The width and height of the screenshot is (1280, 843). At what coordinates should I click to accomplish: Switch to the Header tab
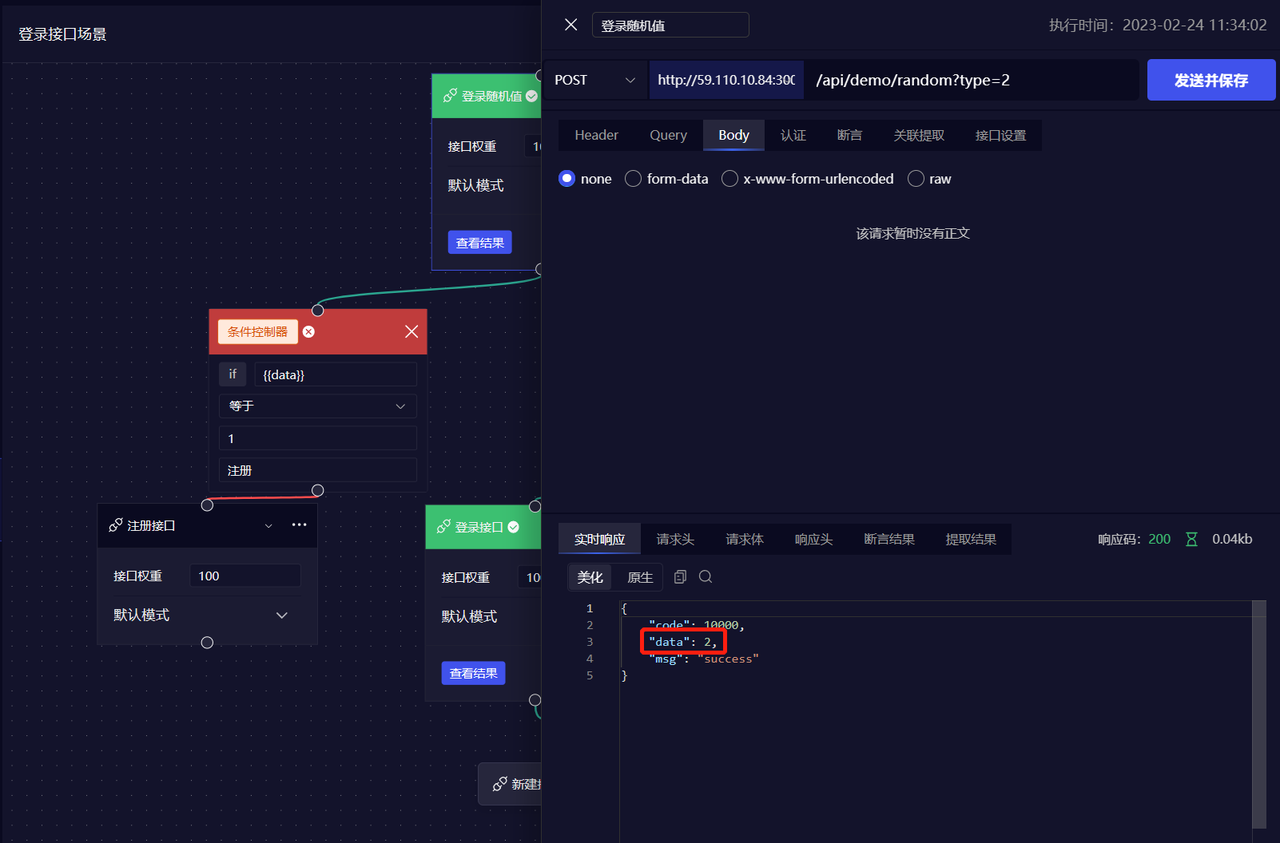[596, 135]
